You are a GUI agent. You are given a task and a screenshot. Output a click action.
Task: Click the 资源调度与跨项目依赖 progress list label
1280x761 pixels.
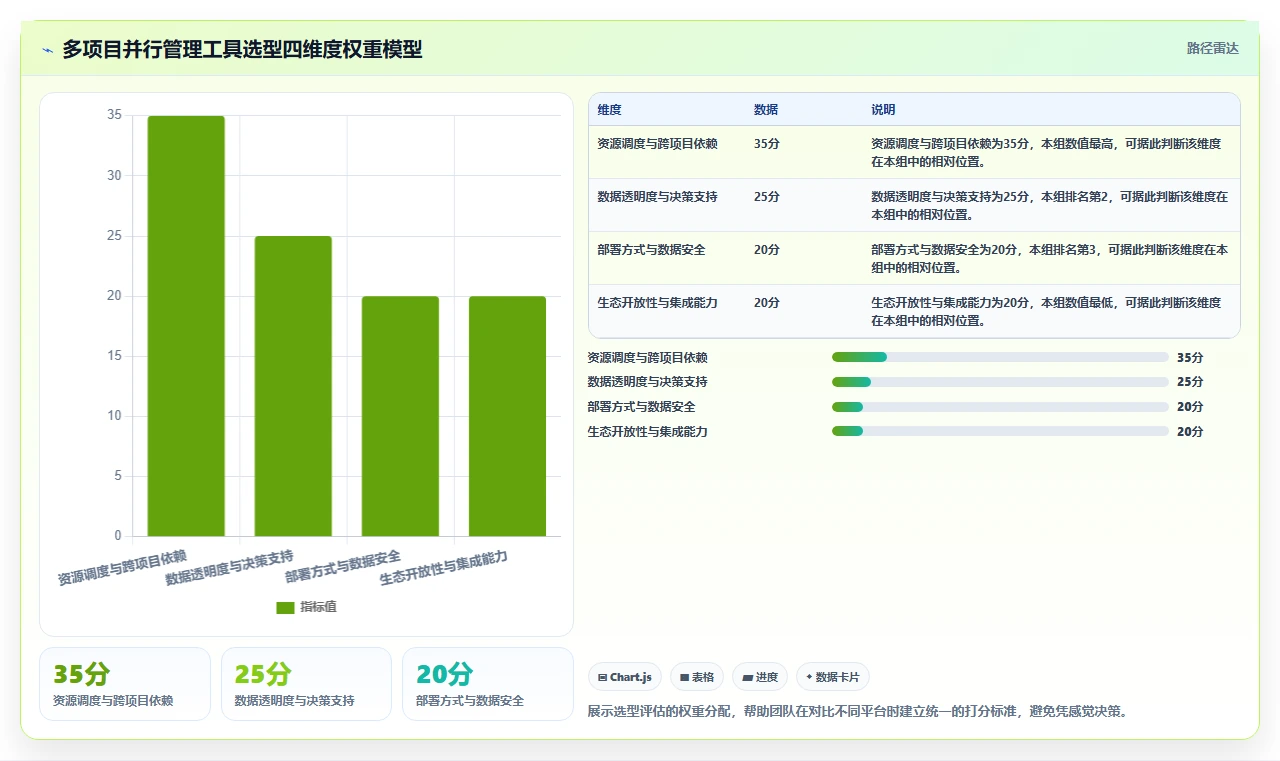click(648, 357)
